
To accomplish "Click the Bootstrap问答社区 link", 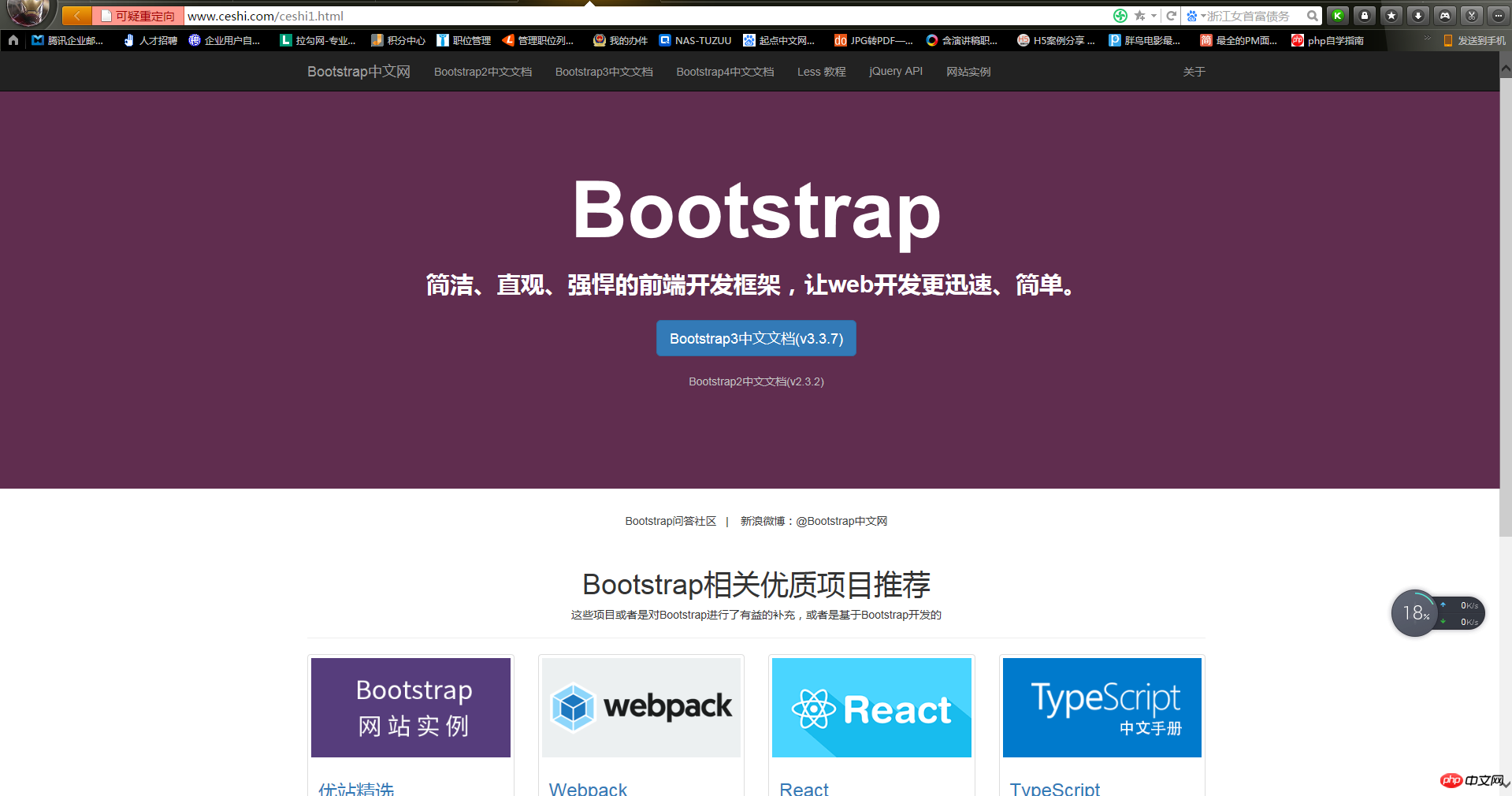I will point(671,521).
